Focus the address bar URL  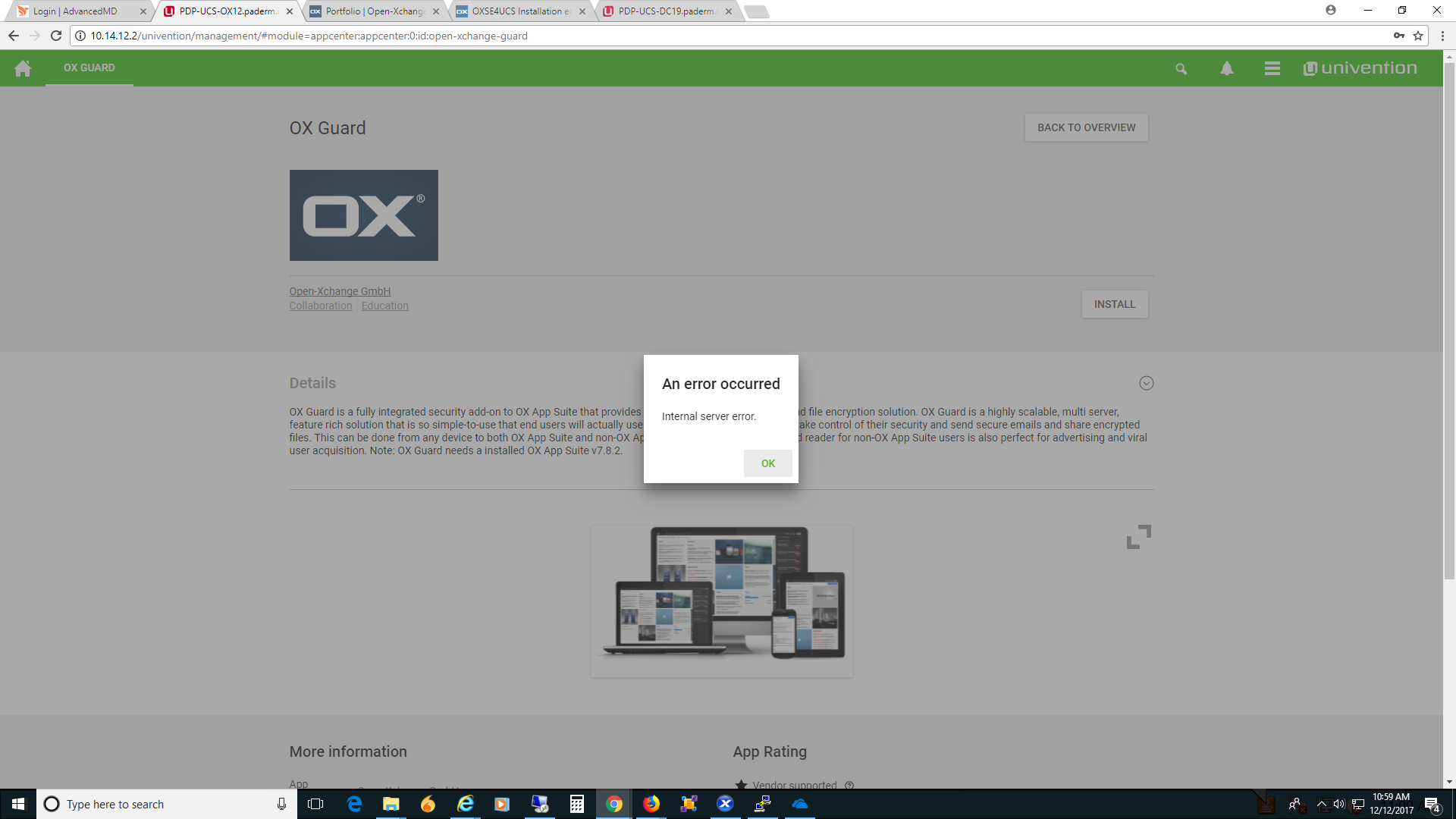click(x=309, y=36)
